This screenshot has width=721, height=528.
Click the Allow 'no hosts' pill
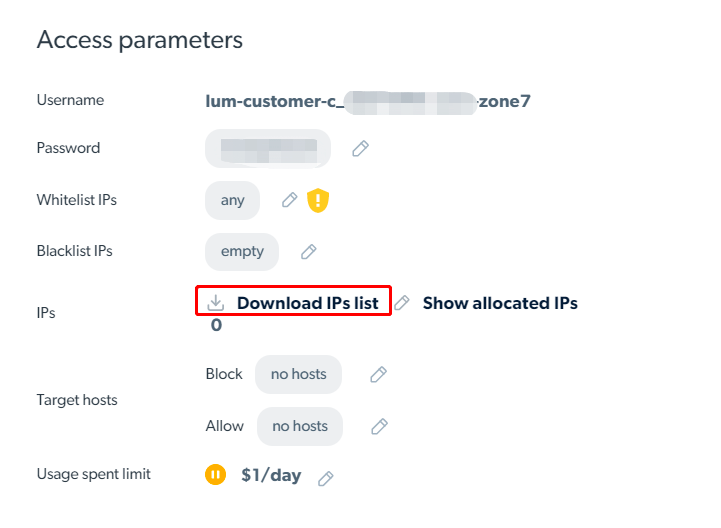[300, 426]
